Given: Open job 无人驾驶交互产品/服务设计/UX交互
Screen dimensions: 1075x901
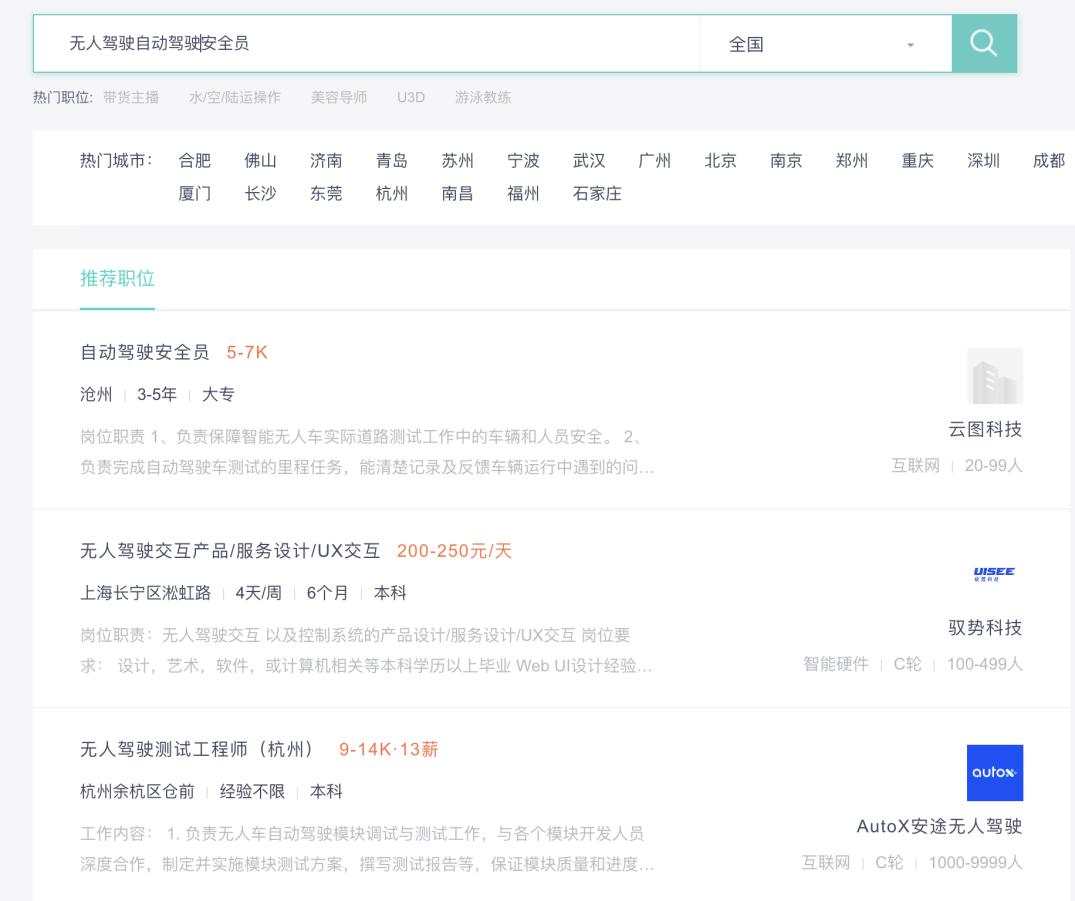Looking at the screenshot, I should (x=230, y=551).
